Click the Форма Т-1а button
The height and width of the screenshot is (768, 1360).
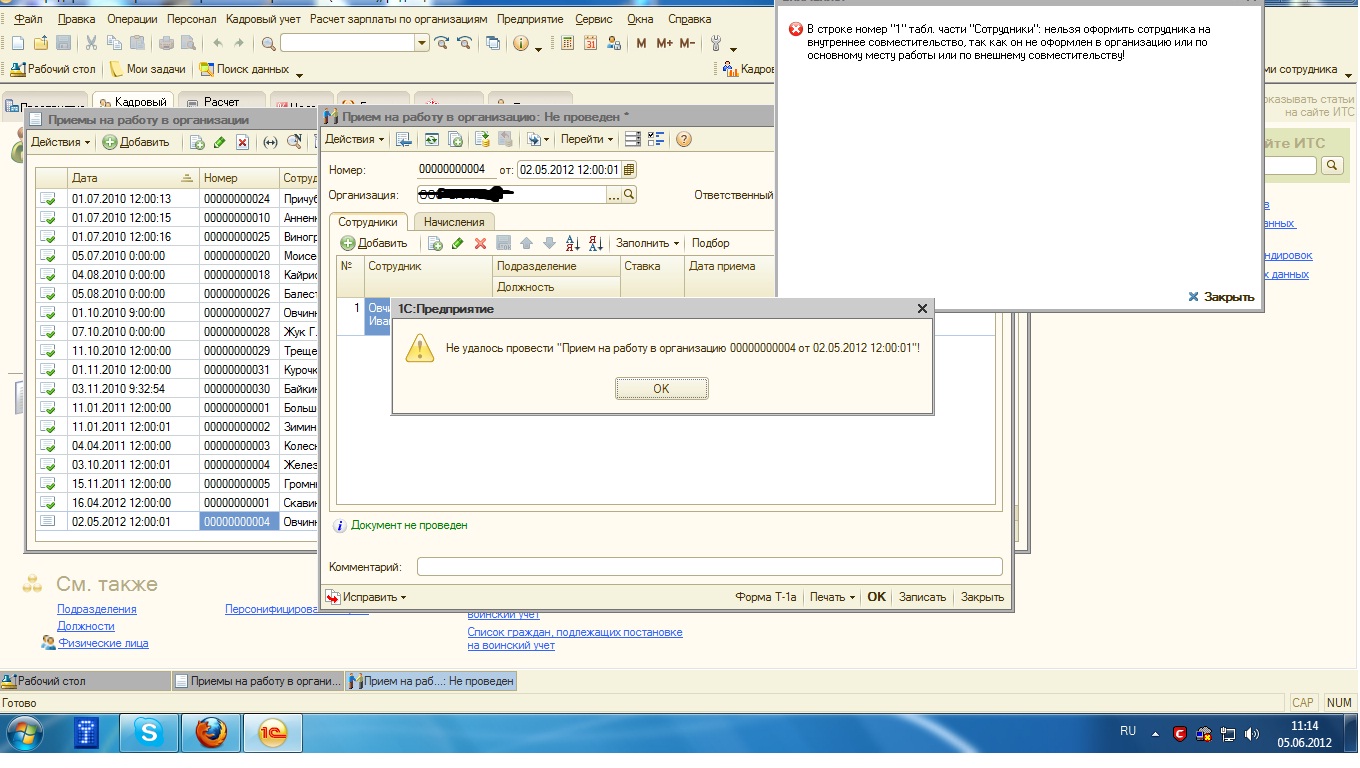point(766,597)
